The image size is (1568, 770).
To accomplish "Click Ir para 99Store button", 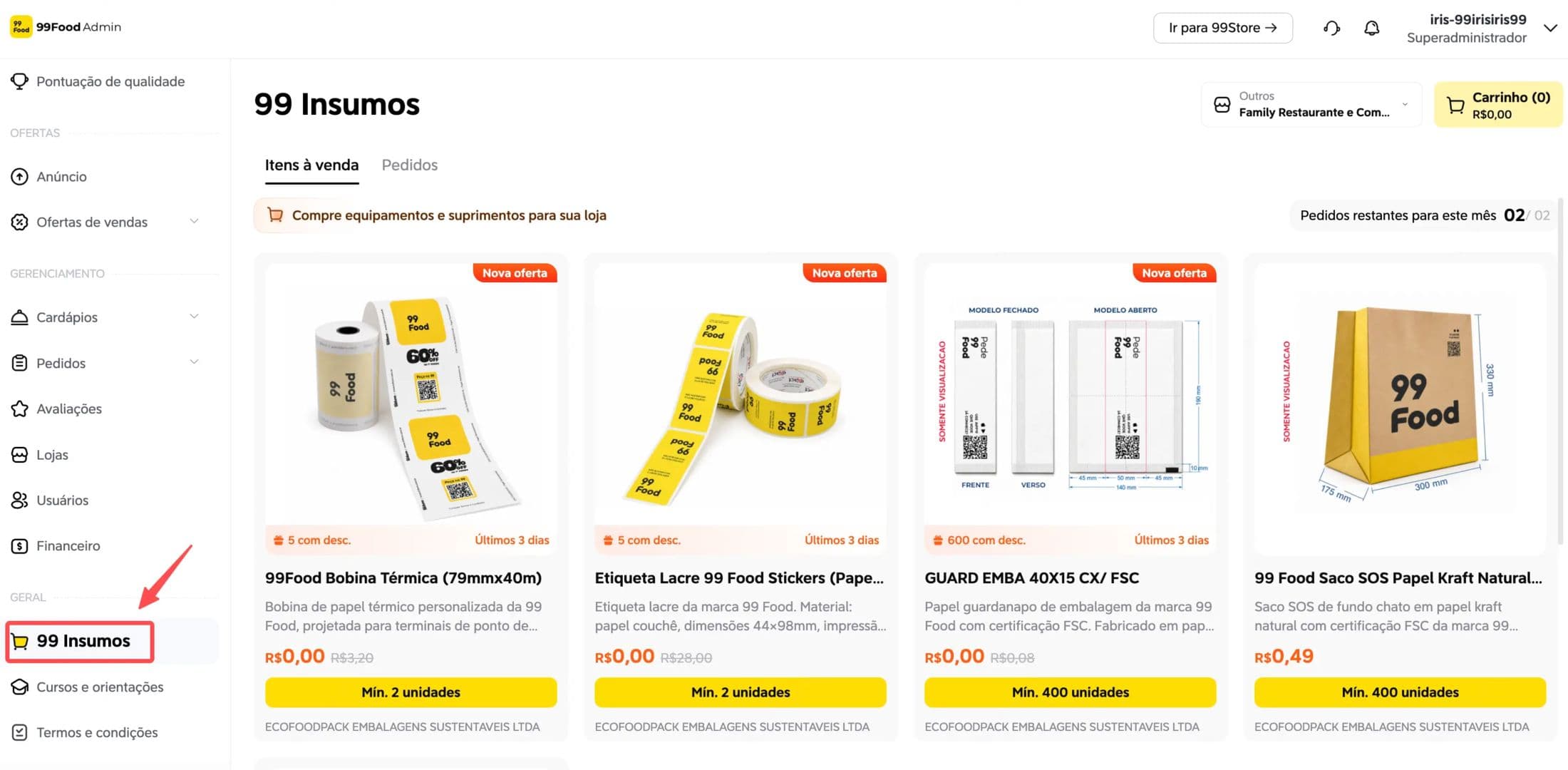I will pos(1222,28).
